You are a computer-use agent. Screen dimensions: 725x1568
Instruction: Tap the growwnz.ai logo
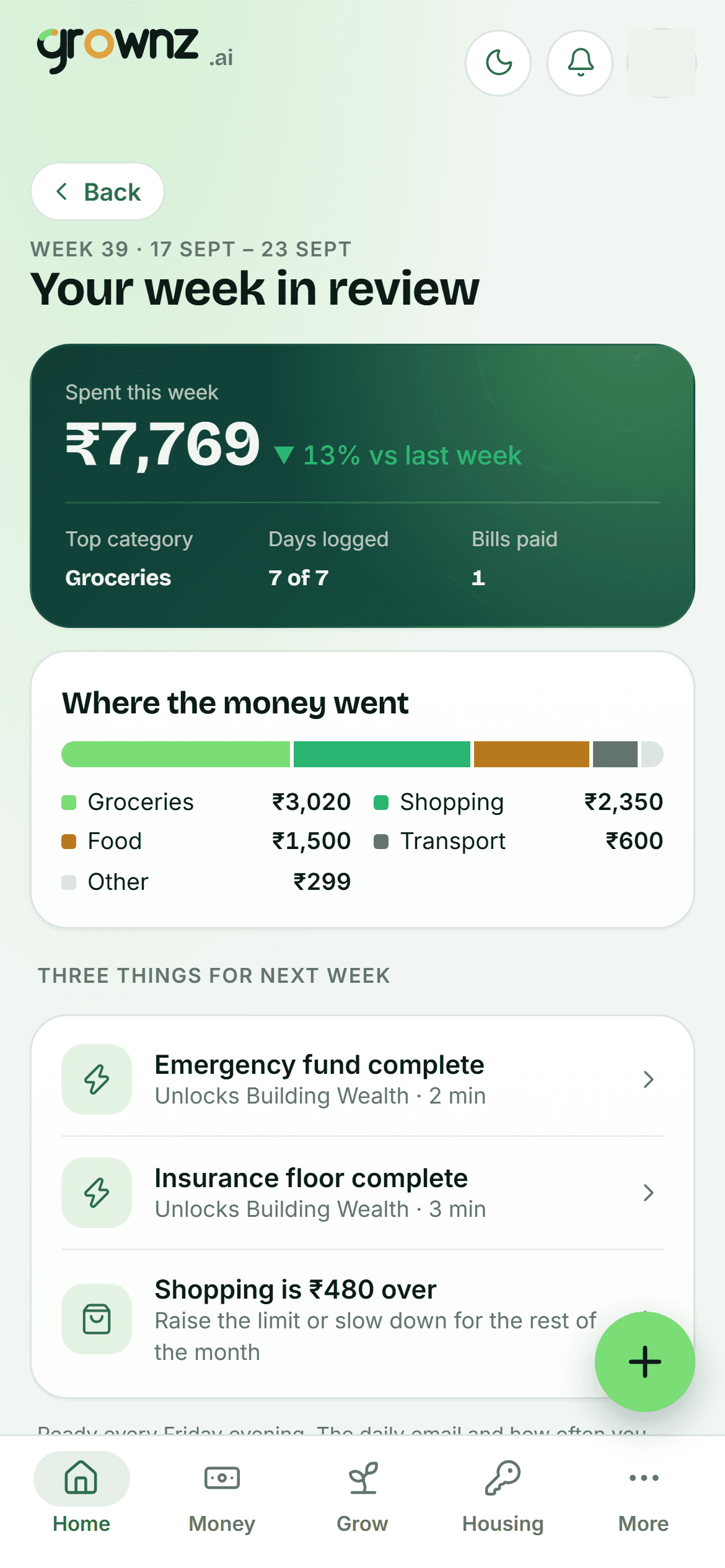tap(135, 50)
